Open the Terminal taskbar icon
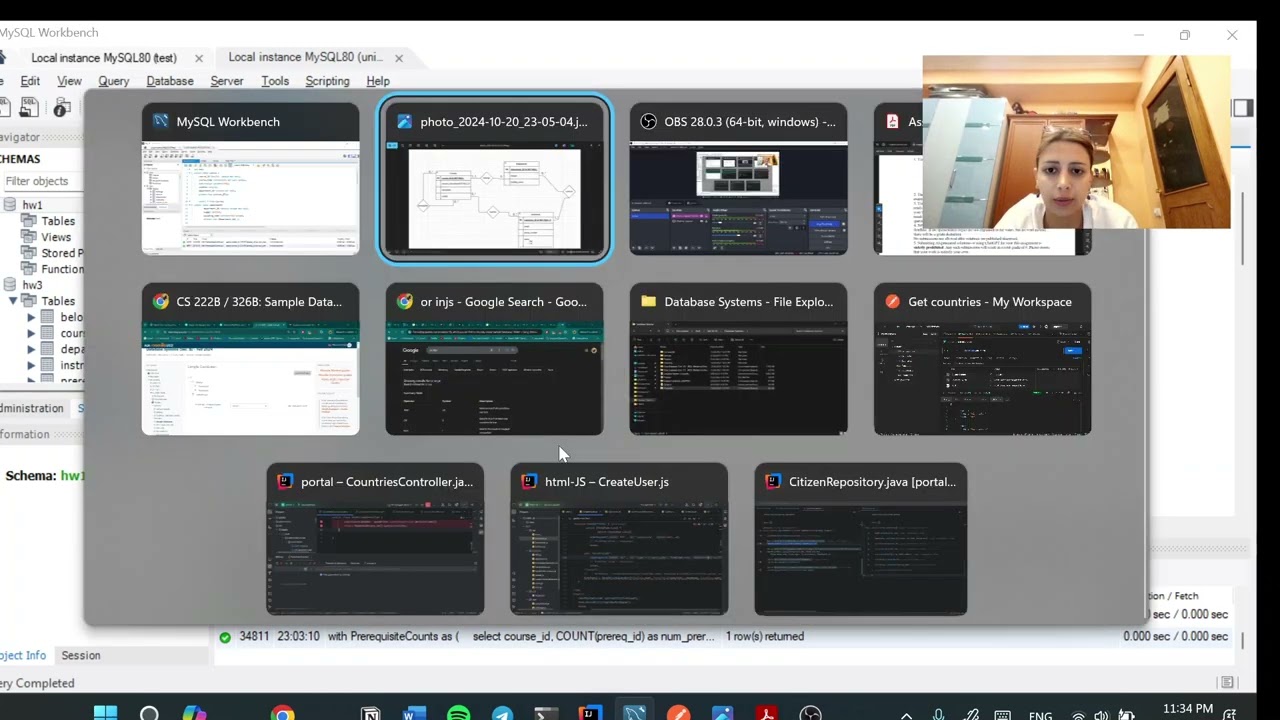The image size is (1280, 720). [x=546, y=714]
